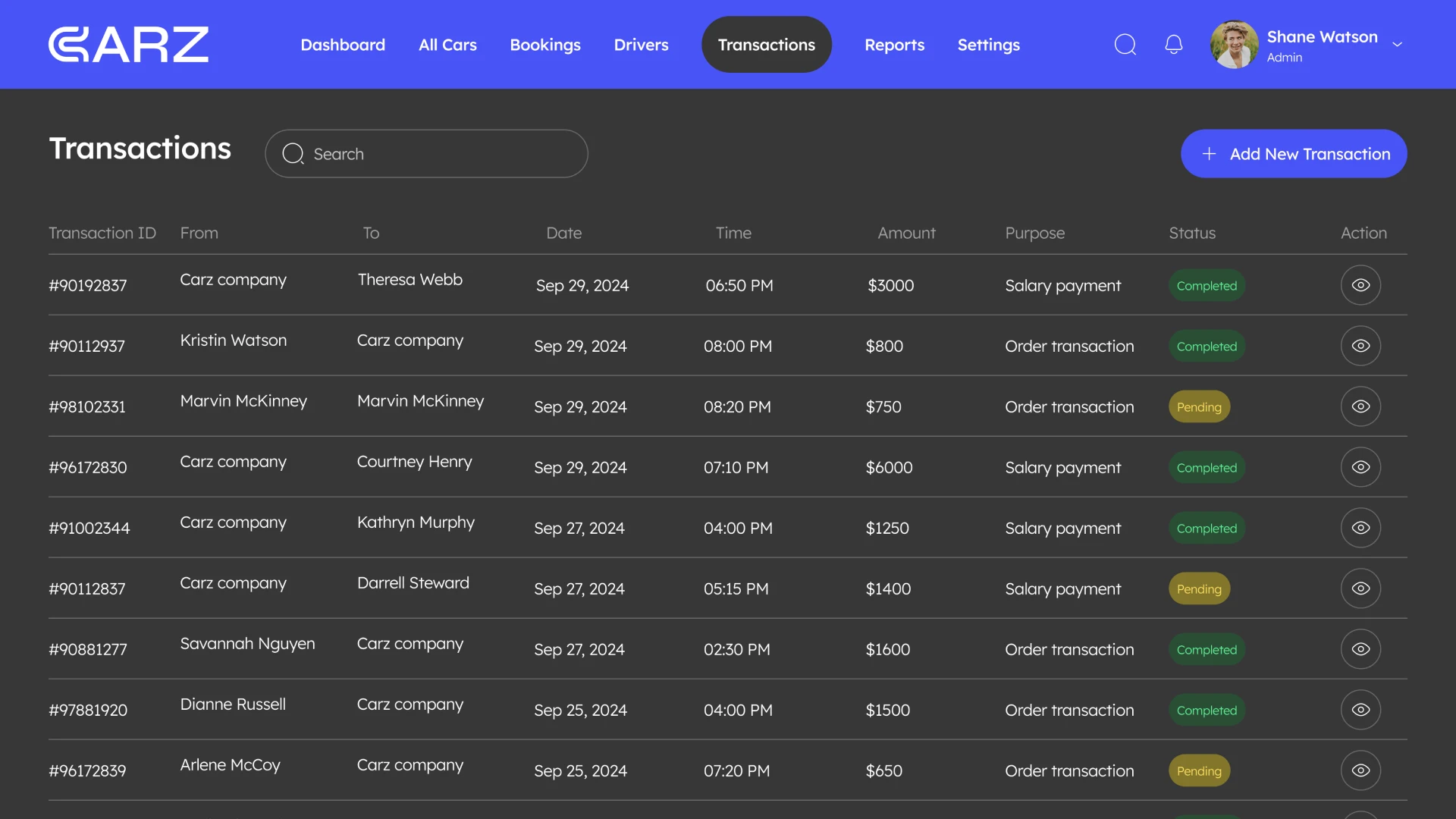This screenshot has width=1456, height=819.
Task: Click the CARZ logo
Action: (128, 44)
